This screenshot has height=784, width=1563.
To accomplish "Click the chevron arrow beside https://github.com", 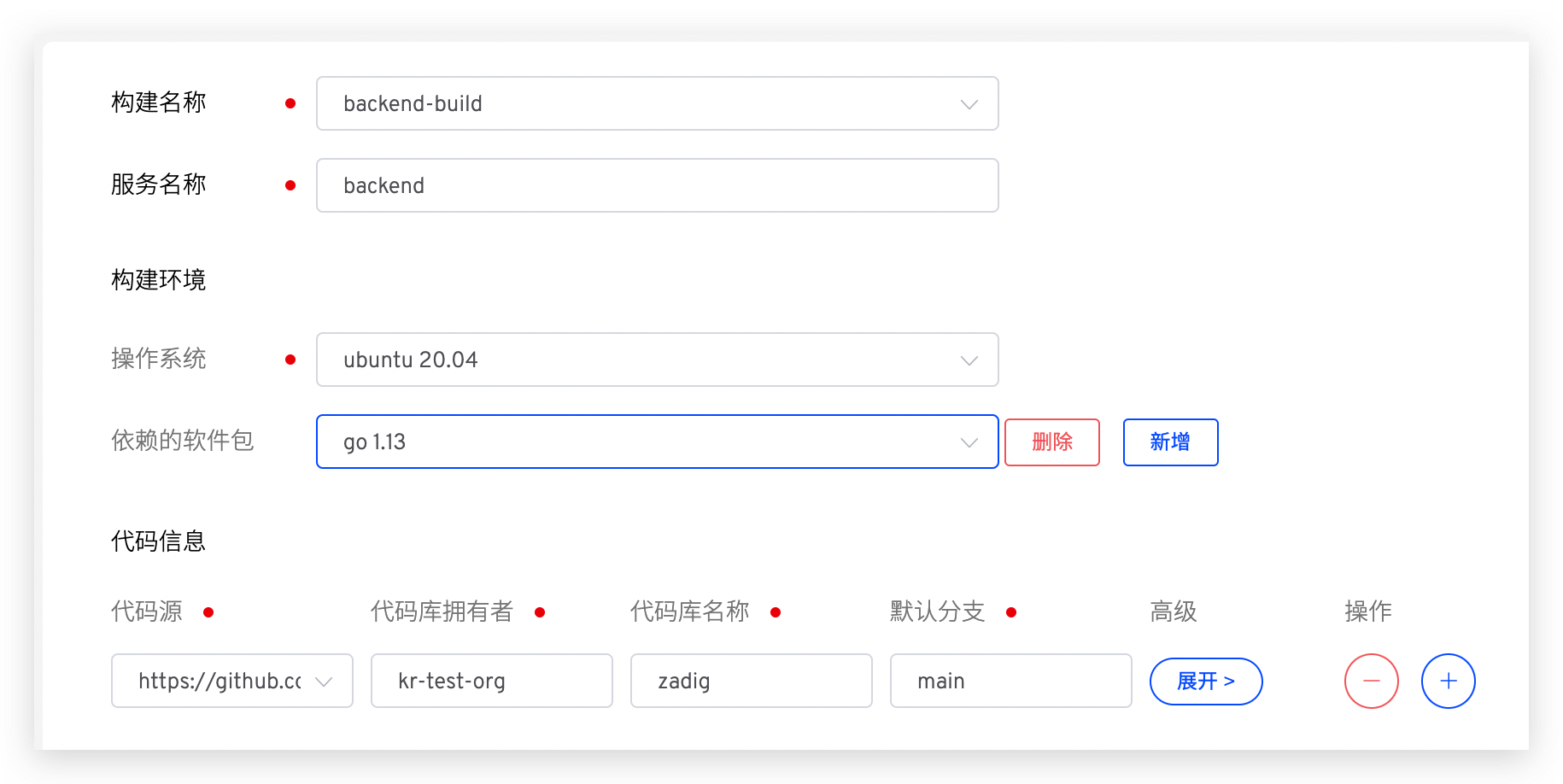I will [324, 682].
